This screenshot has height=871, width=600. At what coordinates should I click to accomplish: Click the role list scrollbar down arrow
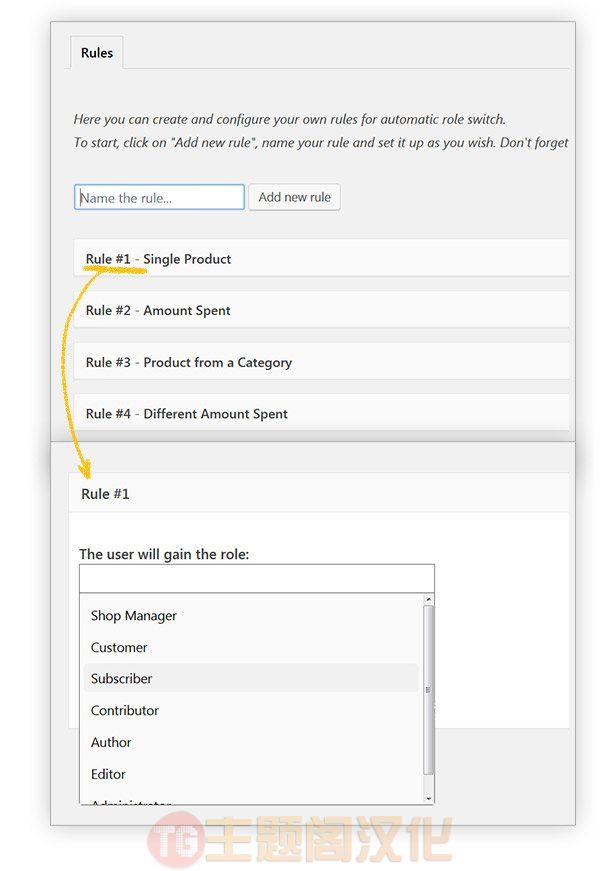pos(428,798)
